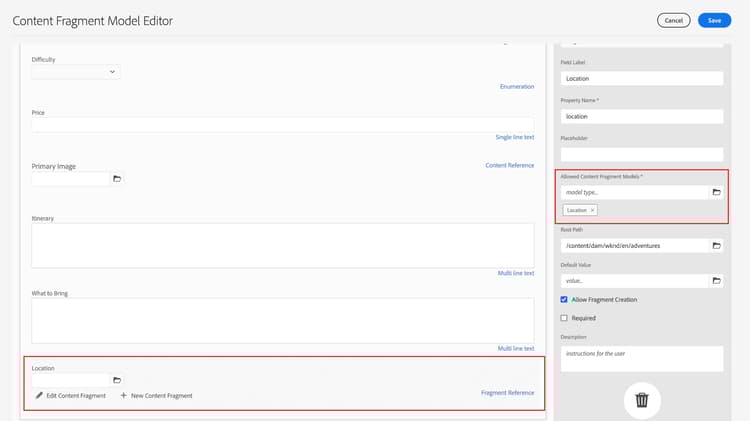Viewport: 750px width, 421px height.
Task: Browse Allowed Content Fragment Models folder icon
Action: tap(716, 192)
